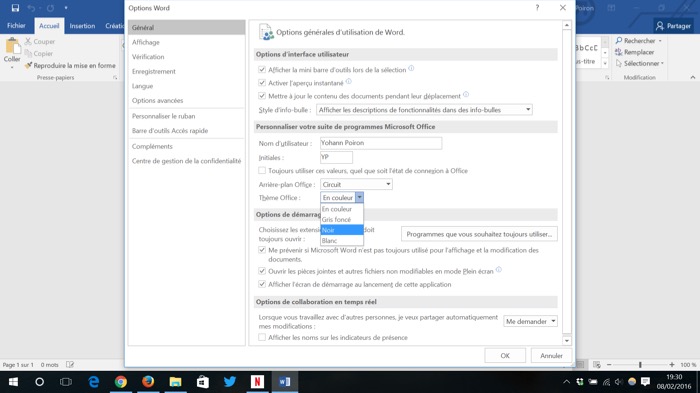
Task: Click the Undo arrow in quick access toolbar
Action: (x=31, y=8)
